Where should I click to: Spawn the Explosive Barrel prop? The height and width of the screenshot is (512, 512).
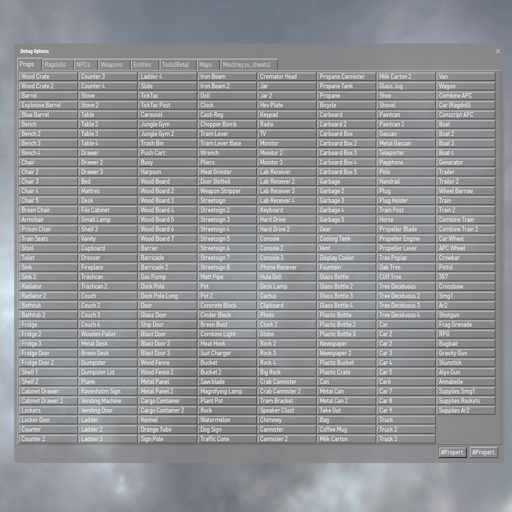[x=48, y=105]
